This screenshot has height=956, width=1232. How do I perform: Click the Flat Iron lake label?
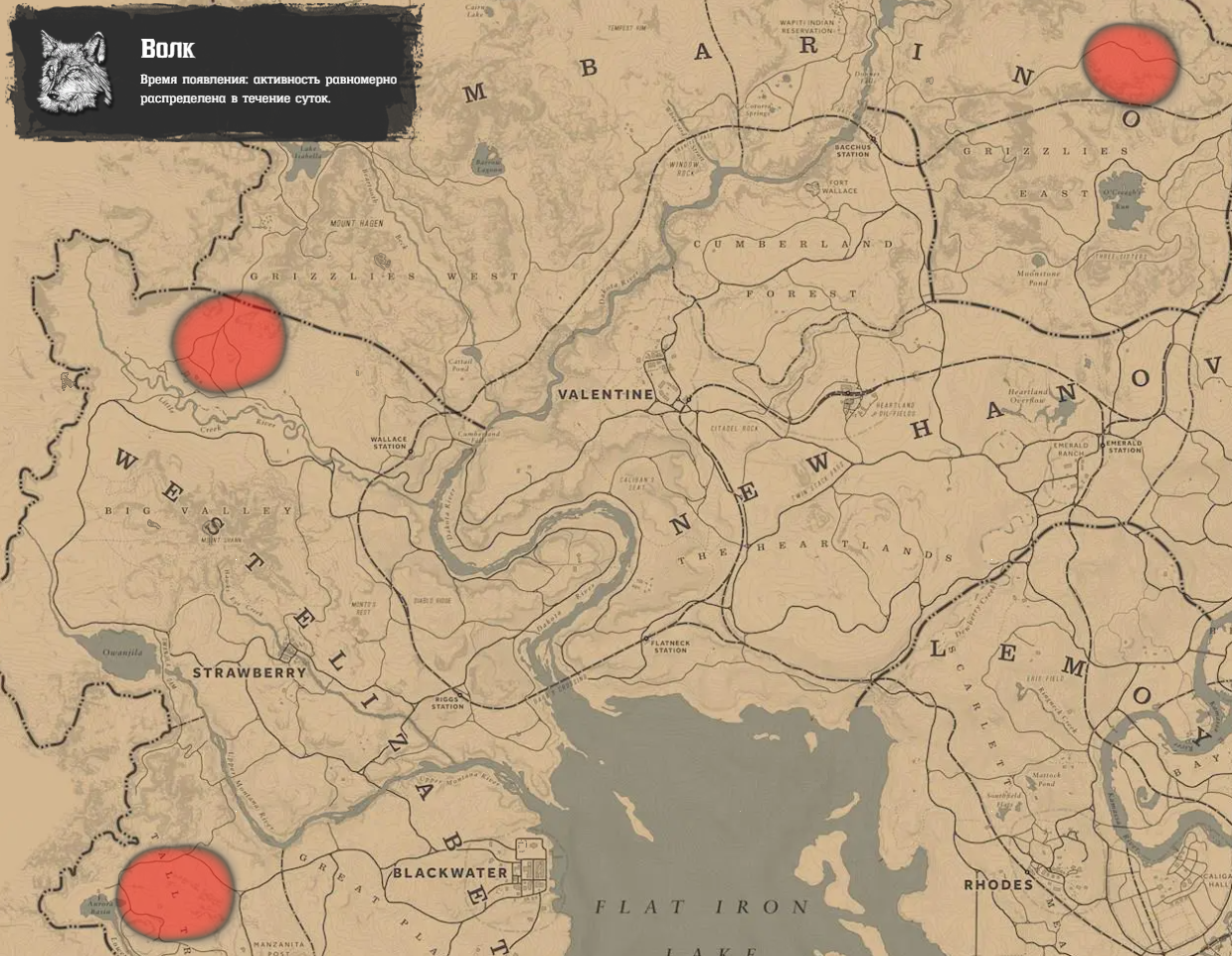[x=702, y=907]
